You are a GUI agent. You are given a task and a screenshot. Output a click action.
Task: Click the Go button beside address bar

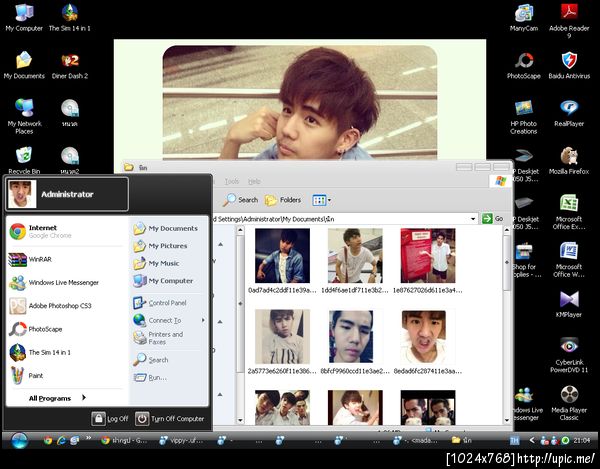tap(492, 218)
